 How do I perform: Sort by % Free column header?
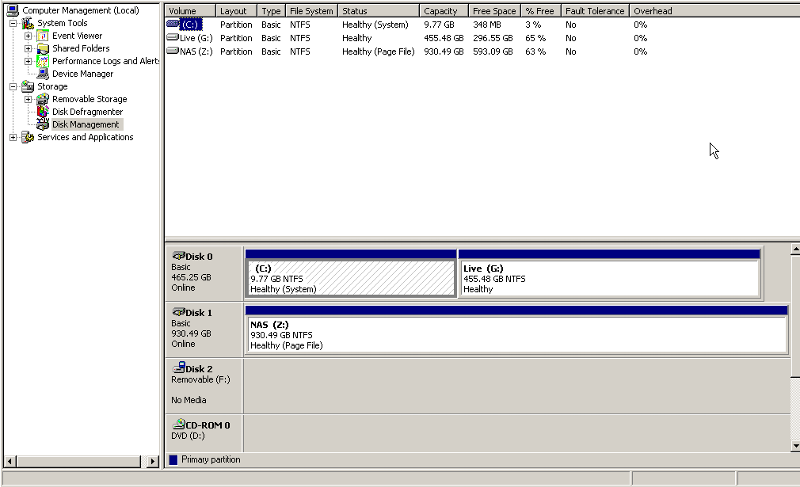(x=541, y=11)
